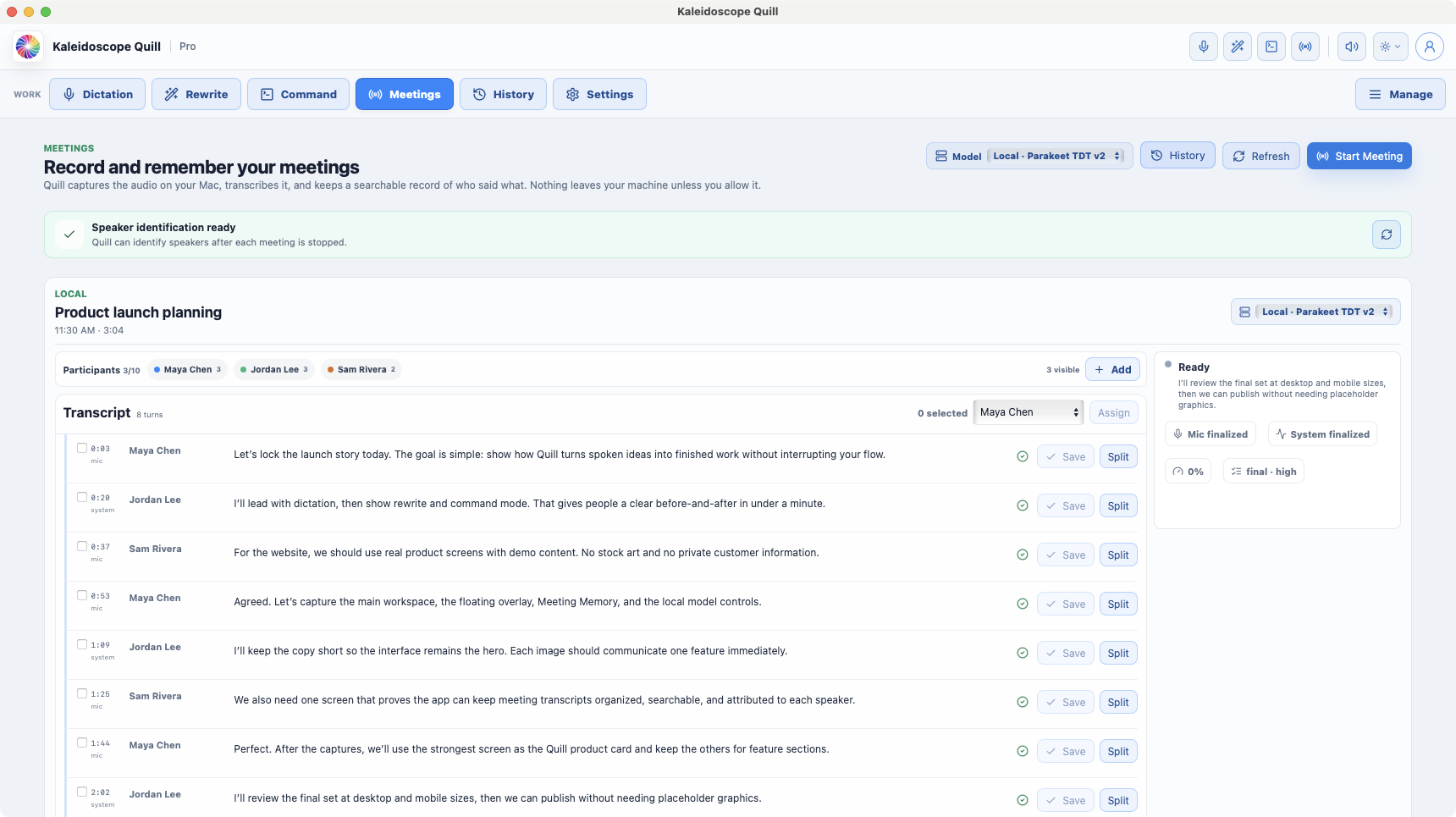
Task: Click the System finalized status chip
Action: click(x=1322, y=434)
